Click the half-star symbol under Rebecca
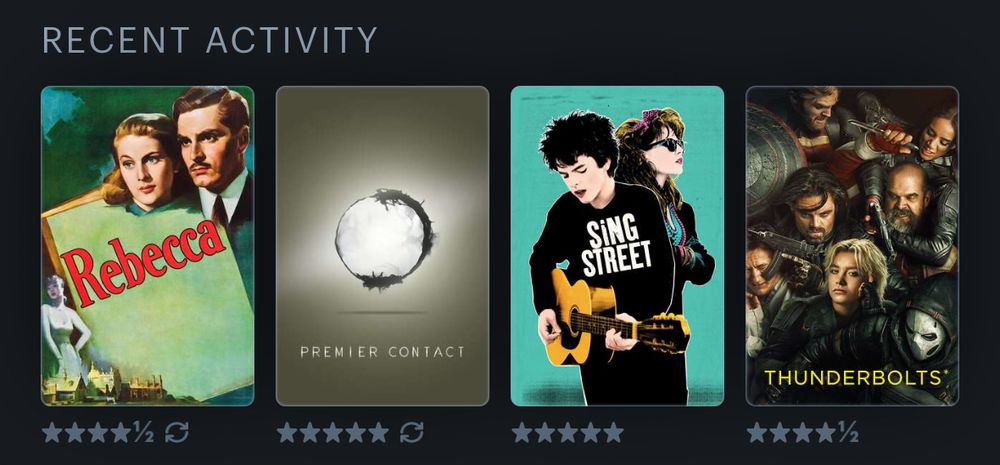The height and width of the screenshot is (465, 1000). click(143, 432)
